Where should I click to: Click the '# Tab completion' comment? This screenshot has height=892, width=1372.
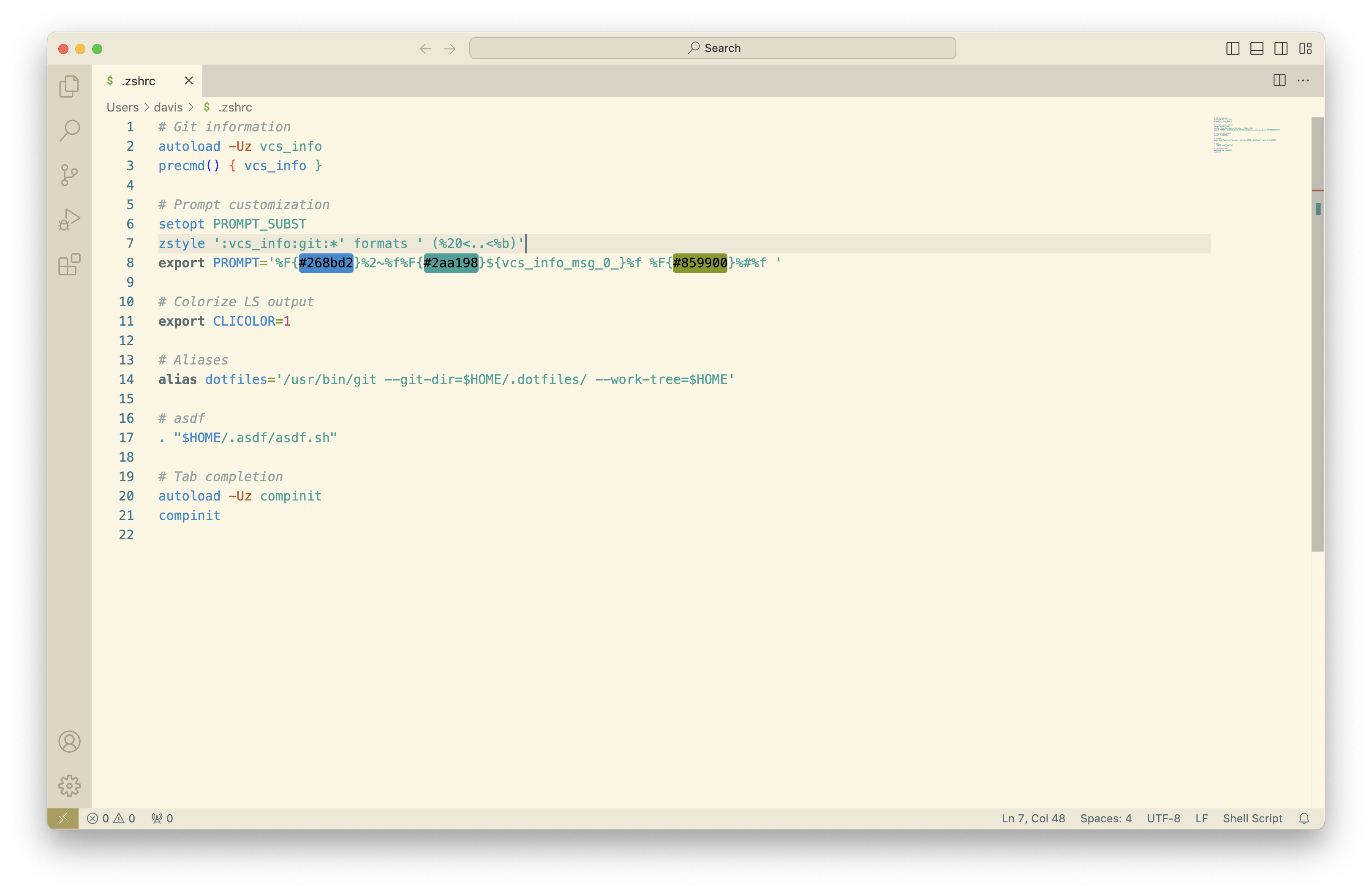click(x=220, y=476)
